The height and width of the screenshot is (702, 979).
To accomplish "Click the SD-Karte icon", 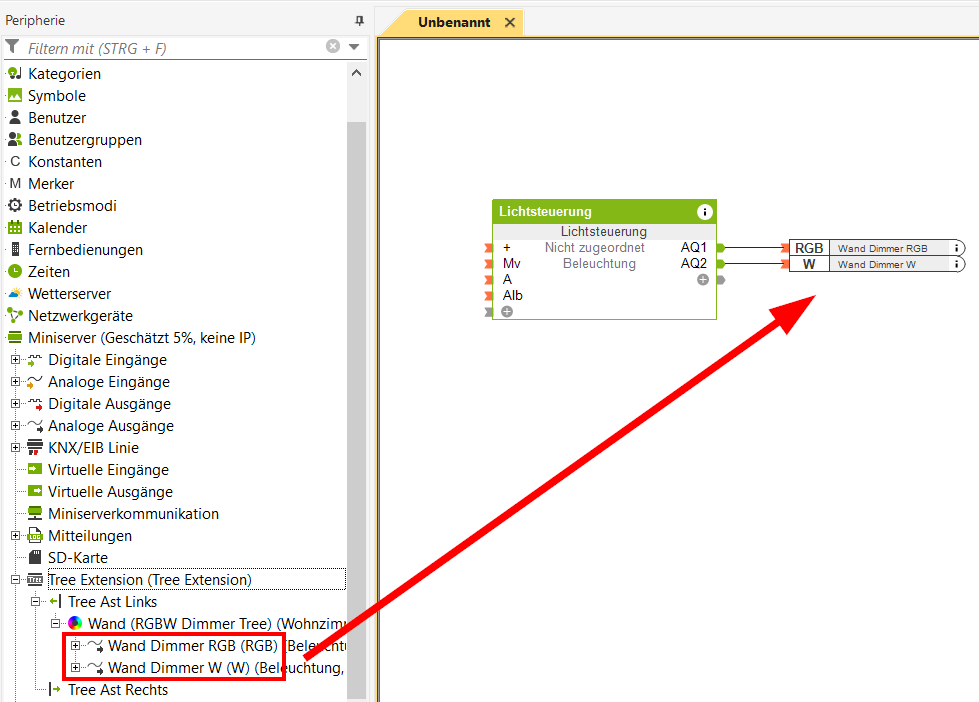I will point(35,558).
